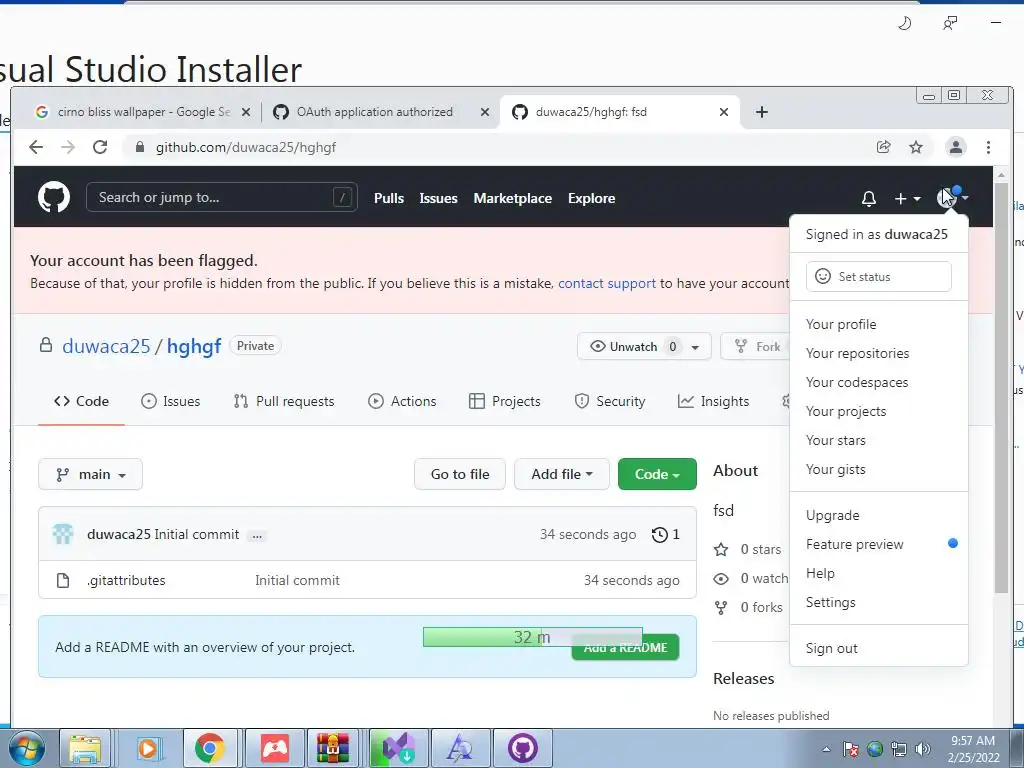Open Marketplace in GitHub header

pyautogui.click(x=513, y=199)
